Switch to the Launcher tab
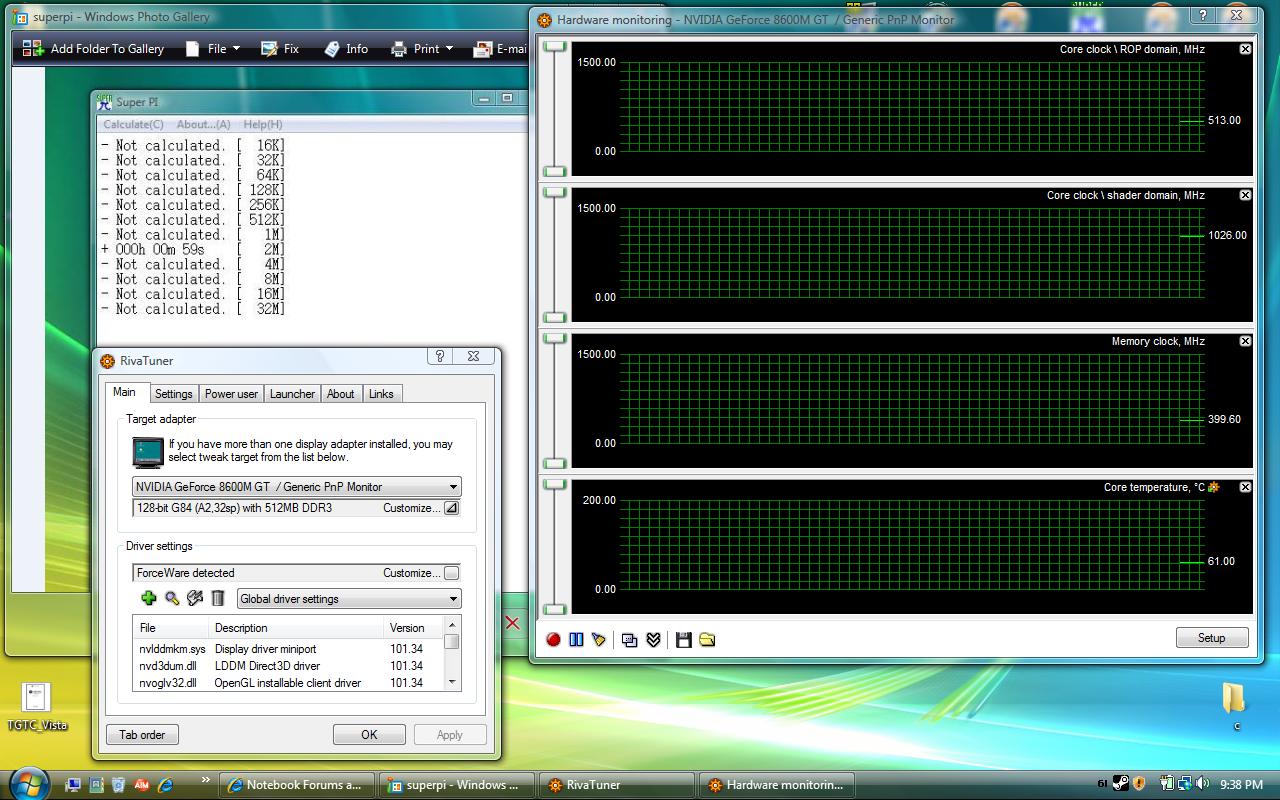 [293, 394]
